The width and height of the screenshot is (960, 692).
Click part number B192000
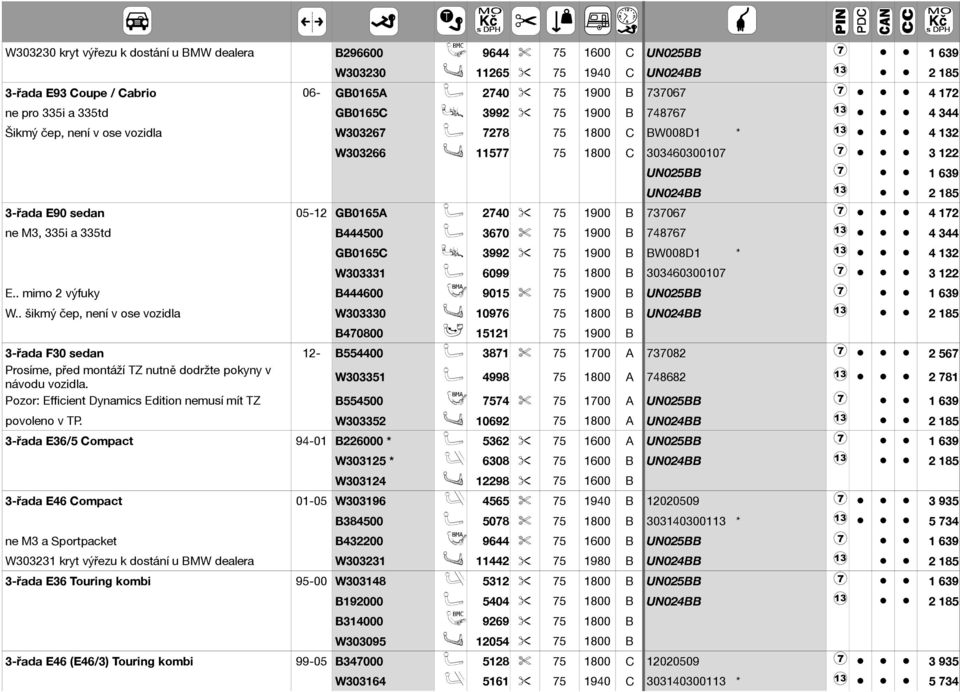pos(359,601)
